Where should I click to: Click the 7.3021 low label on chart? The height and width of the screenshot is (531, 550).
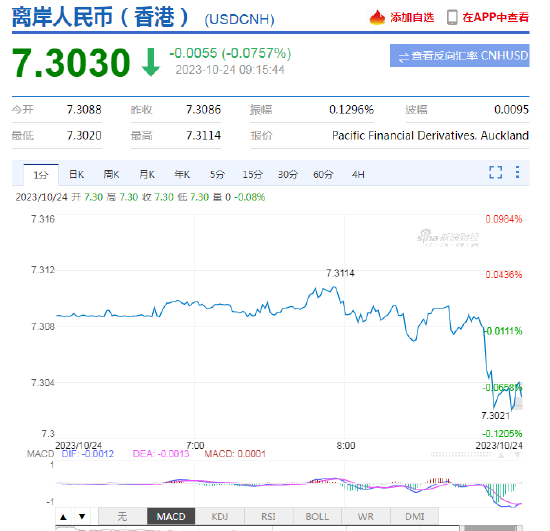tap(495, 416)
